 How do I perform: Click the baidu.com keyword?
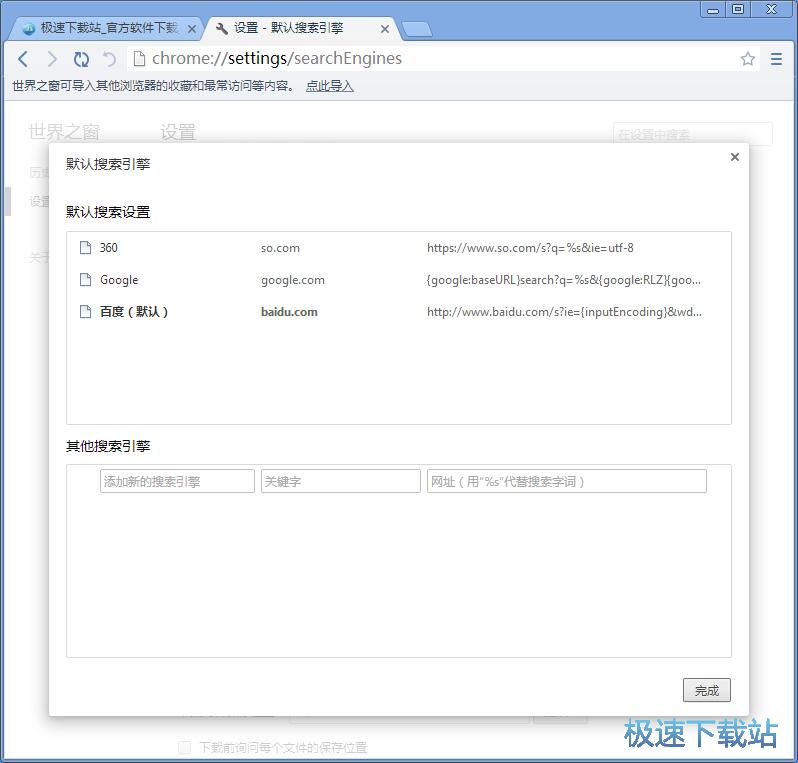pyautogui.click(x=289, y=312)
